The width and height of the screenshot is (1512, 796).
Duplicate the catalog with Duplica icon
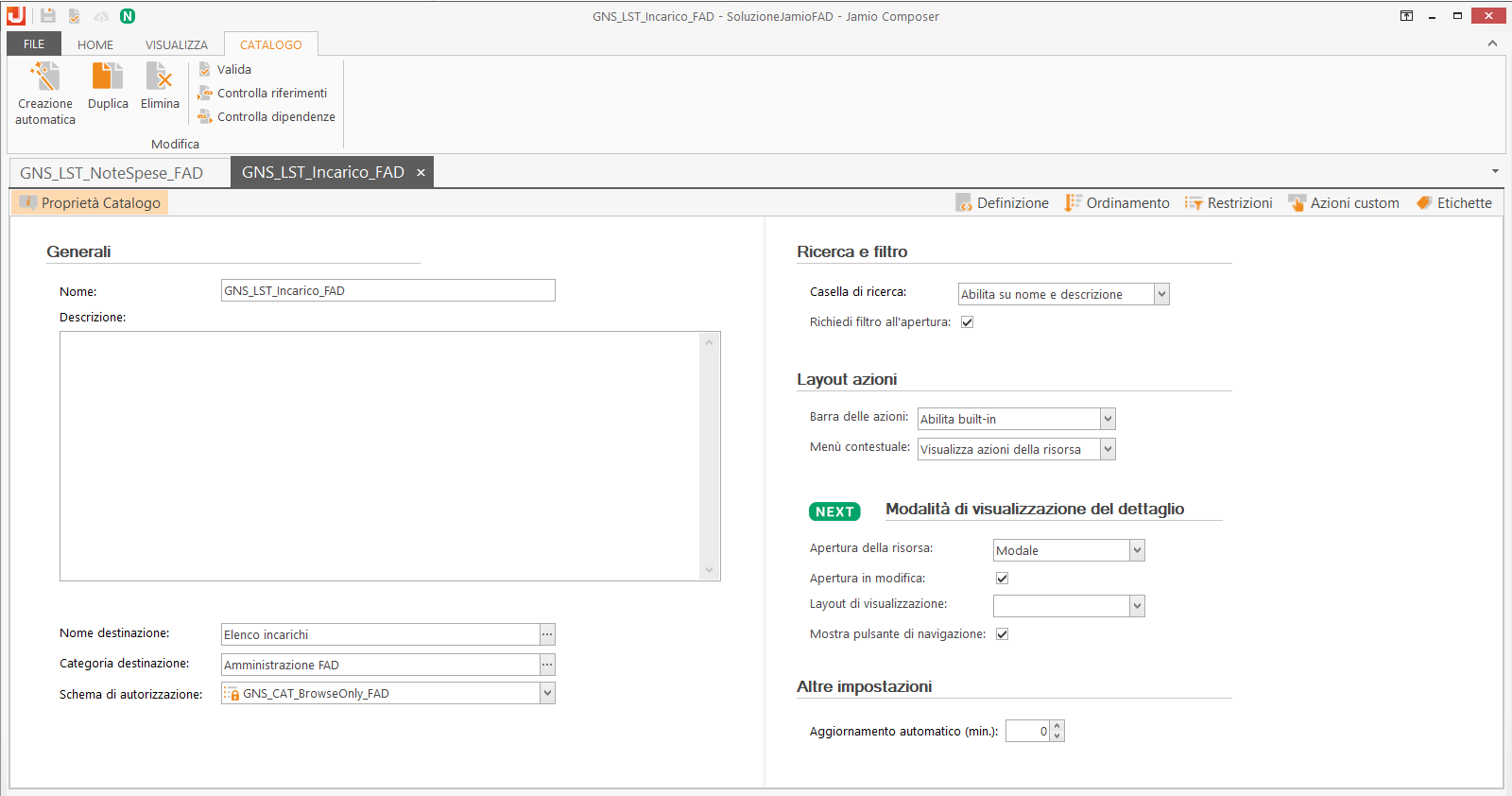pos(108,77)
